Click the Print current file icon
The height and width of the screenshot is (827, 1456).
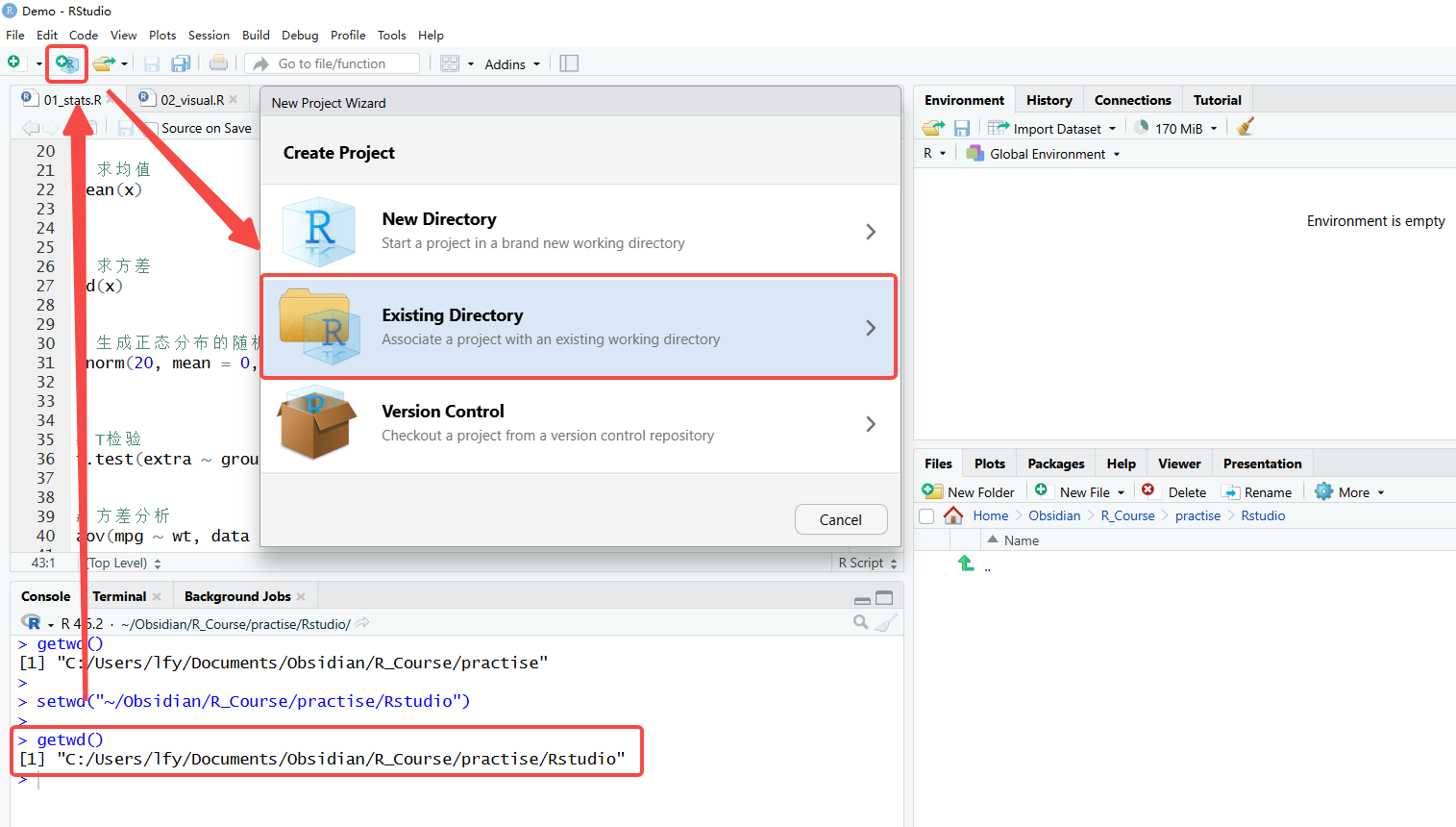click(x=219, y=63)
